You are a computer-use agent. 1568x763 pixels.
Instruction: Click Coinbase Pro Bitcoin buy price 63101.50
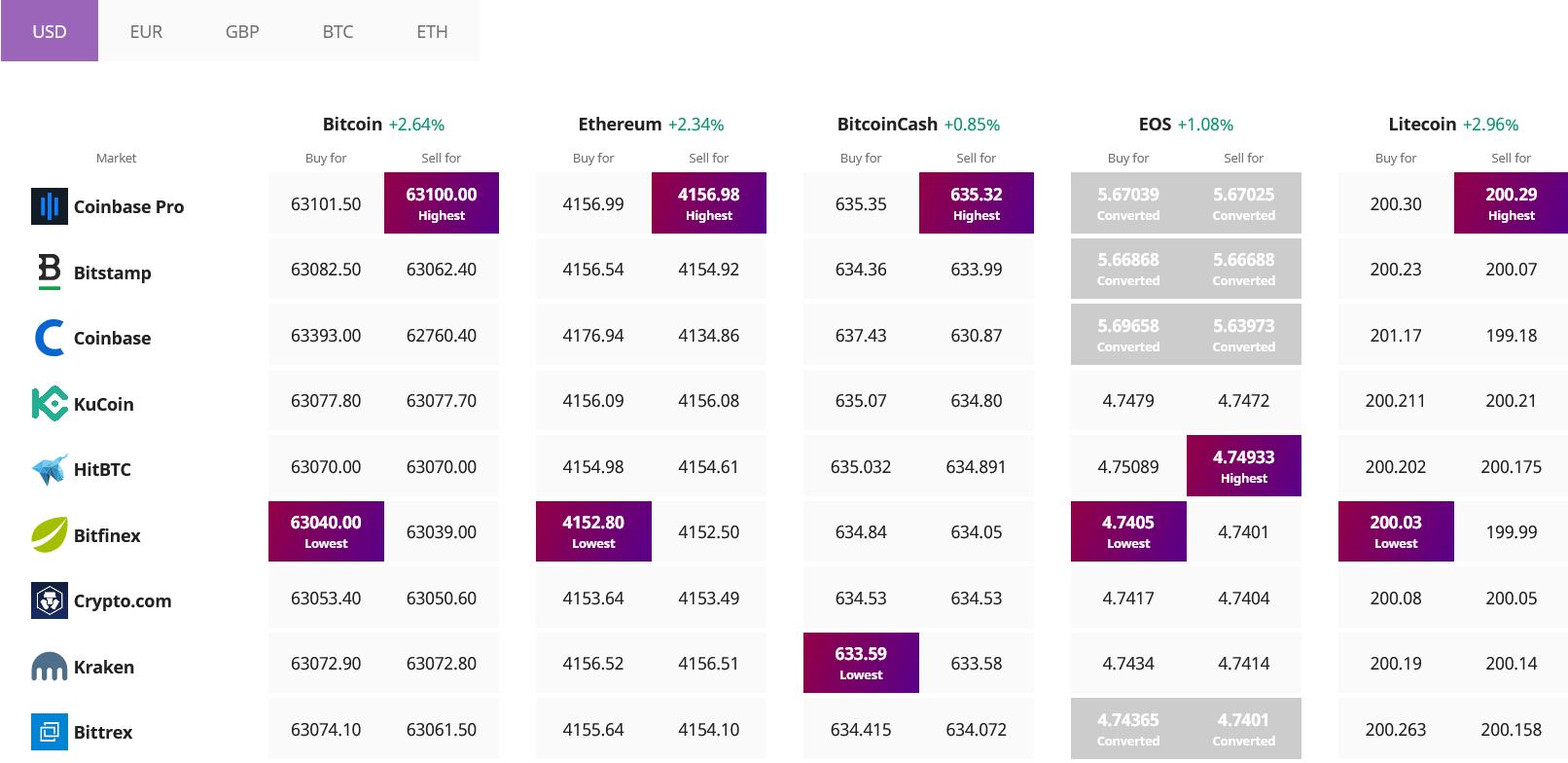point(326,203)
